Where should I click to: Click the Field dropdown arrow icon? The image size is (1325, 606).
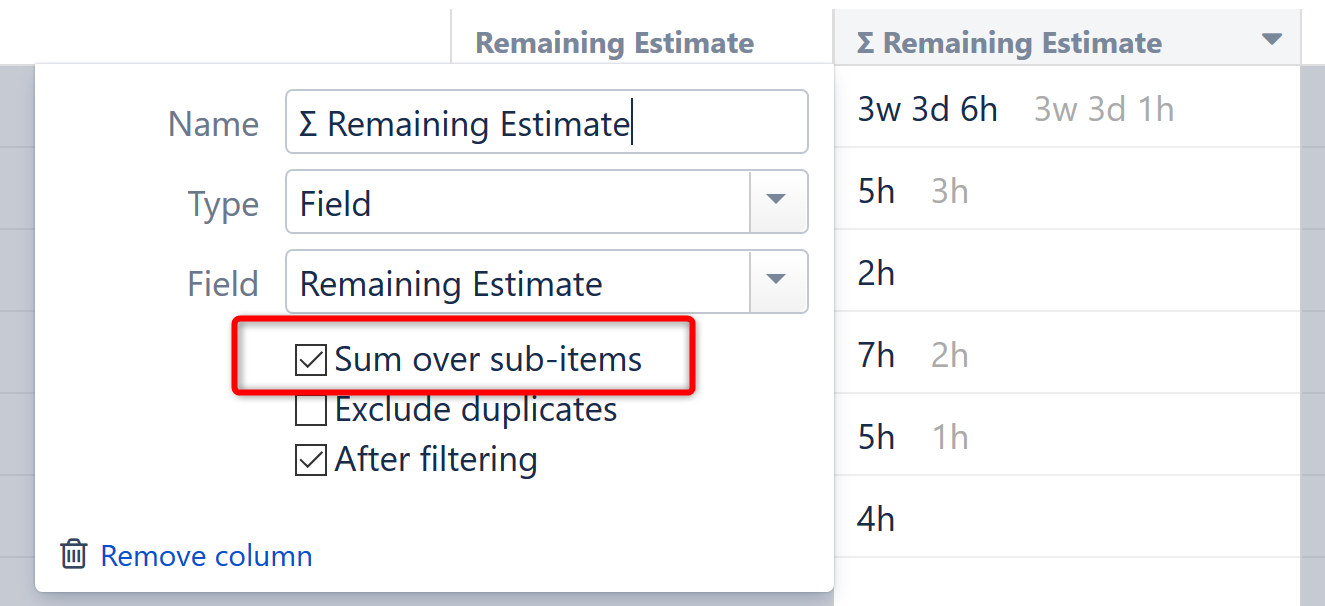pos(779,282)
